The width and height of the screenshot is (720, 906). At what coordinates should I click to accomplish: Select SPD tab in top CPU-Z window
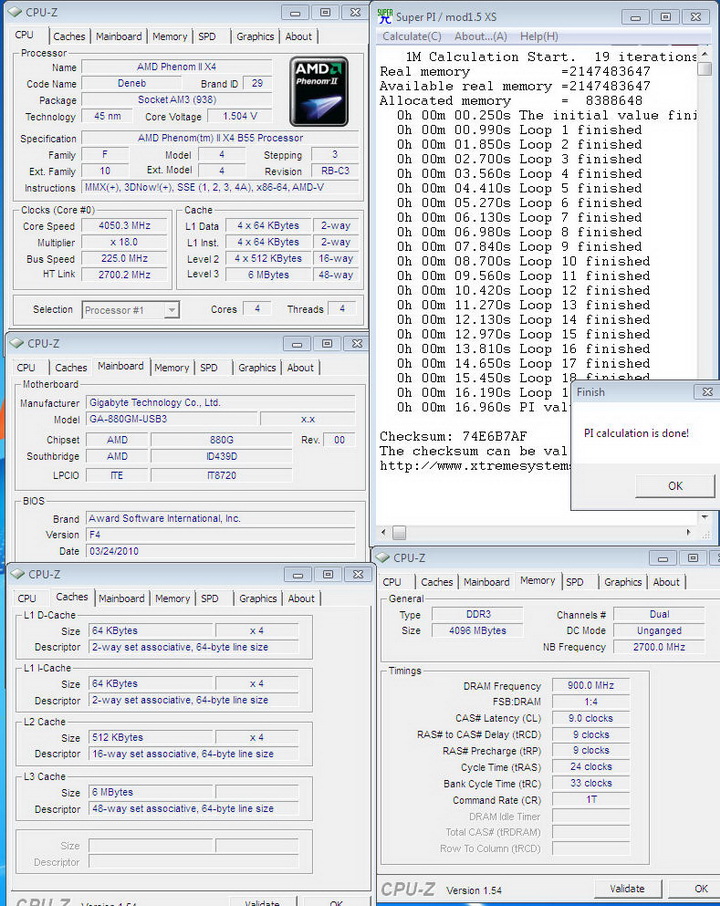(207, 36)
